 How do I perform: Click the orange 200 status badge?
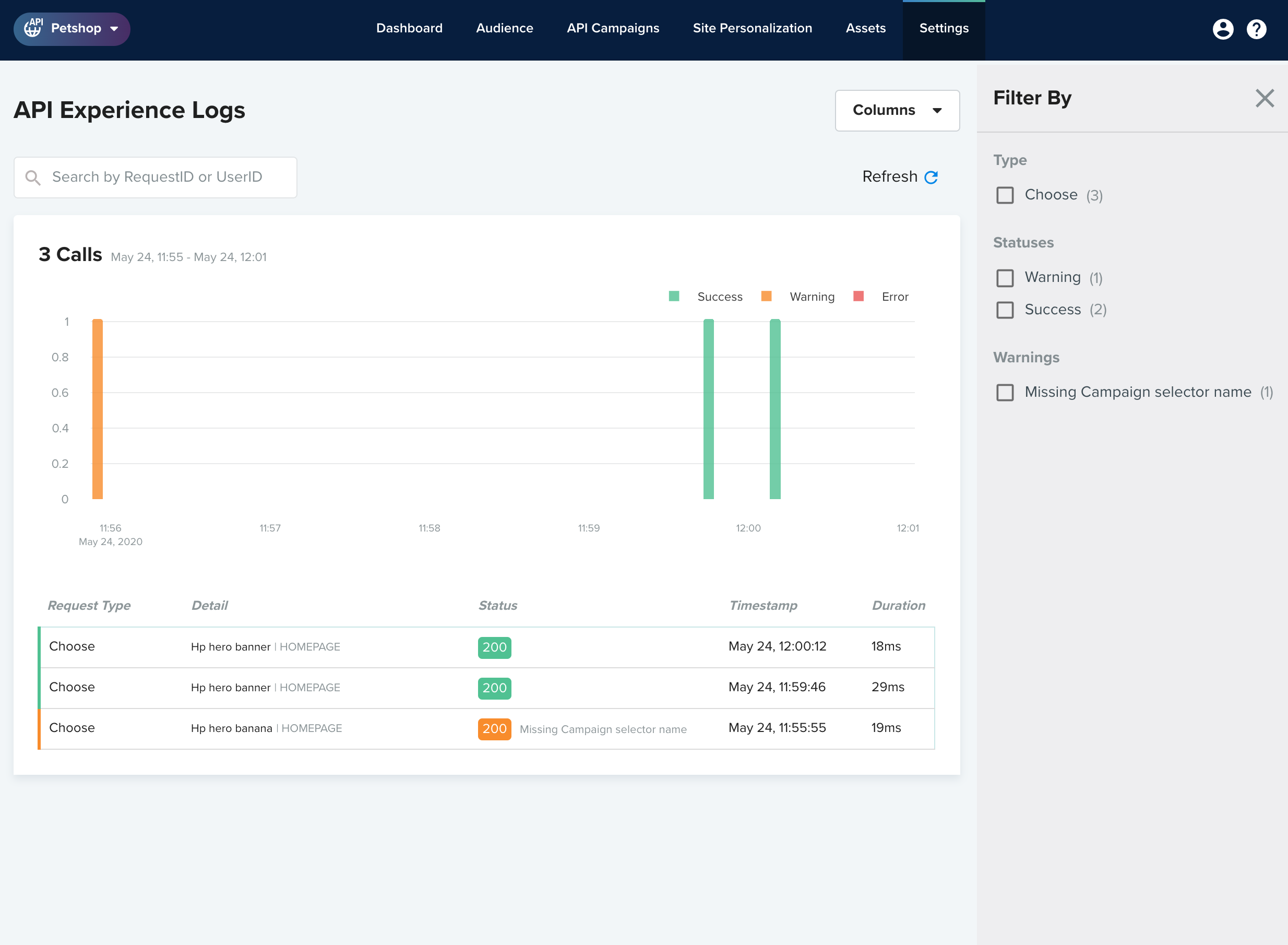(495, 729)
